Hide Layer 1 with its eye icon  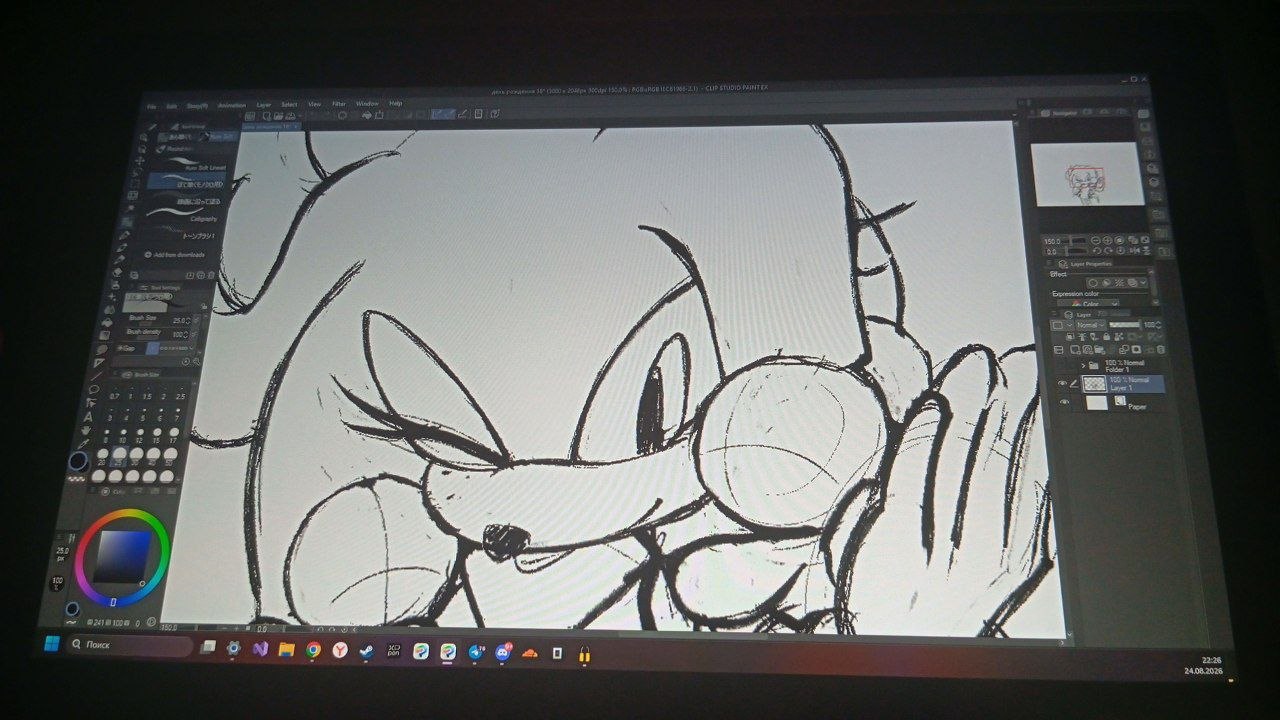1062,383
